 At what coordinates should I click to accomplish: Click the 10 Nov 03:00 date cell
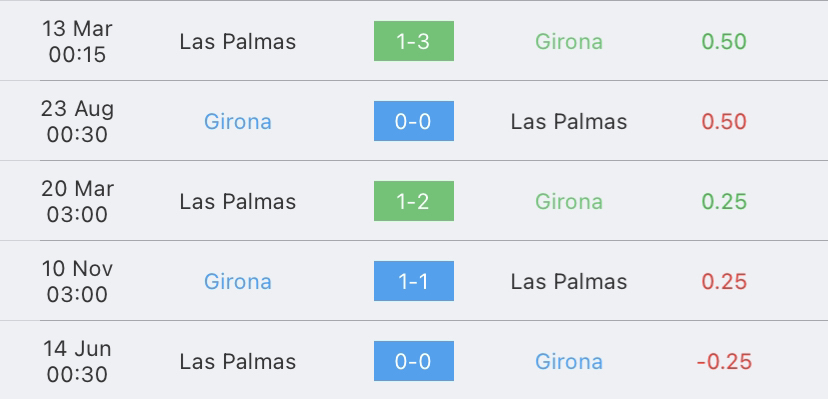pyautogui.click(x=77, y=281)
